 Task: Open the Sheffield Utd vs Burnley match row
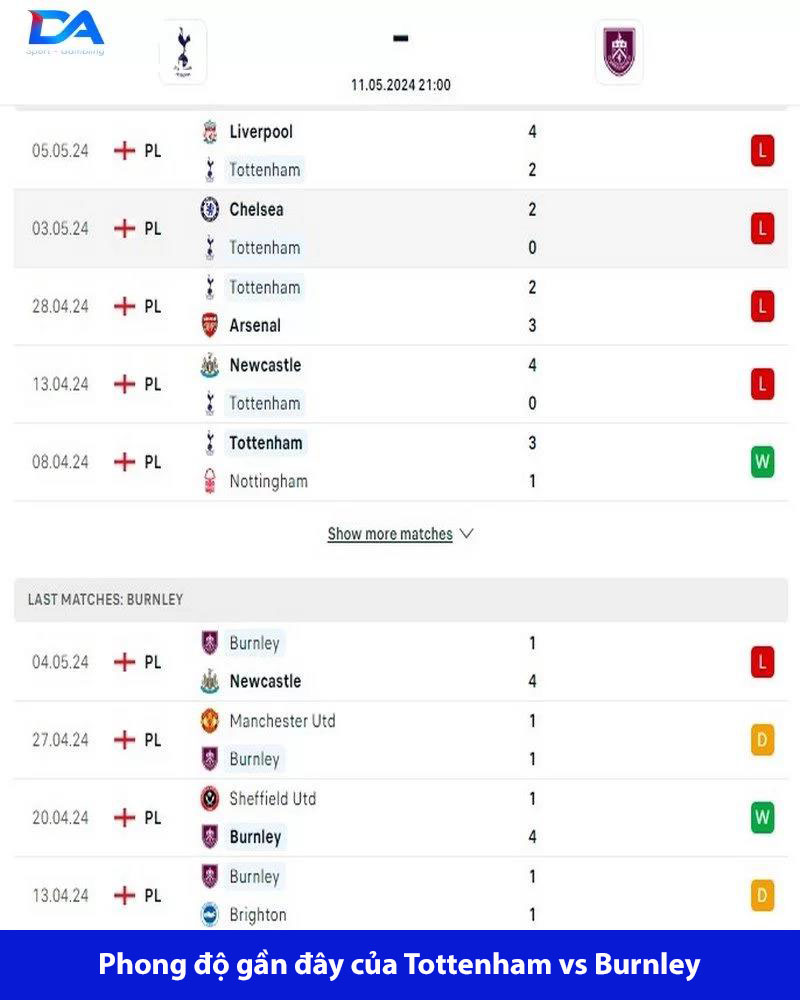coord(400,818)
